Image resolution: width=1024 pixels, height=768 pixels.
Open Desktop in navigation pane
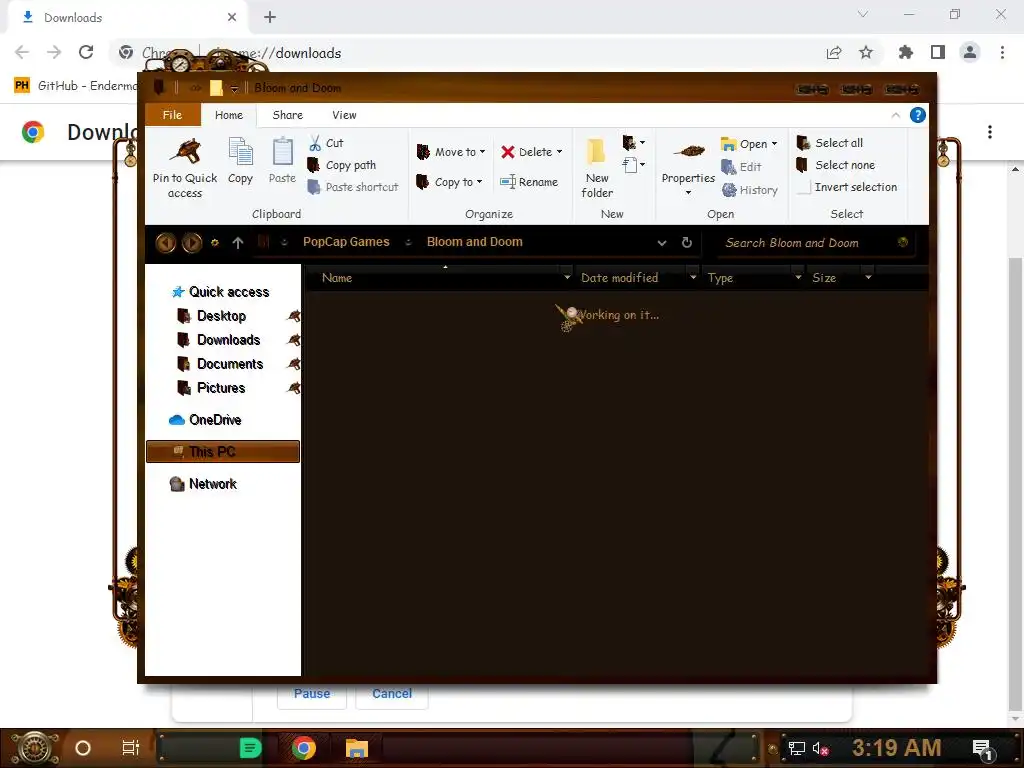point(212,316)
